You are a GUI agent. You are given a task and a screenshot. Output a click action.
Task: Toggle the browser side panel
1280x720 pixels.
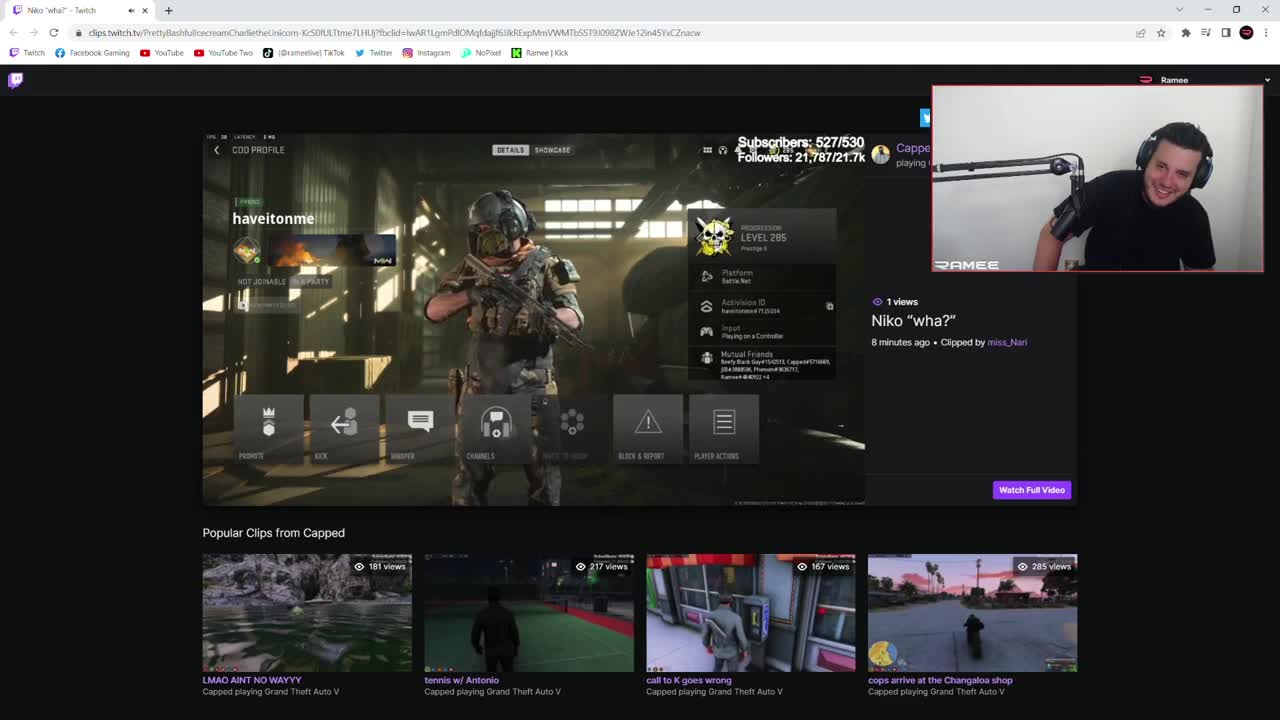[x=1226, y=32]
